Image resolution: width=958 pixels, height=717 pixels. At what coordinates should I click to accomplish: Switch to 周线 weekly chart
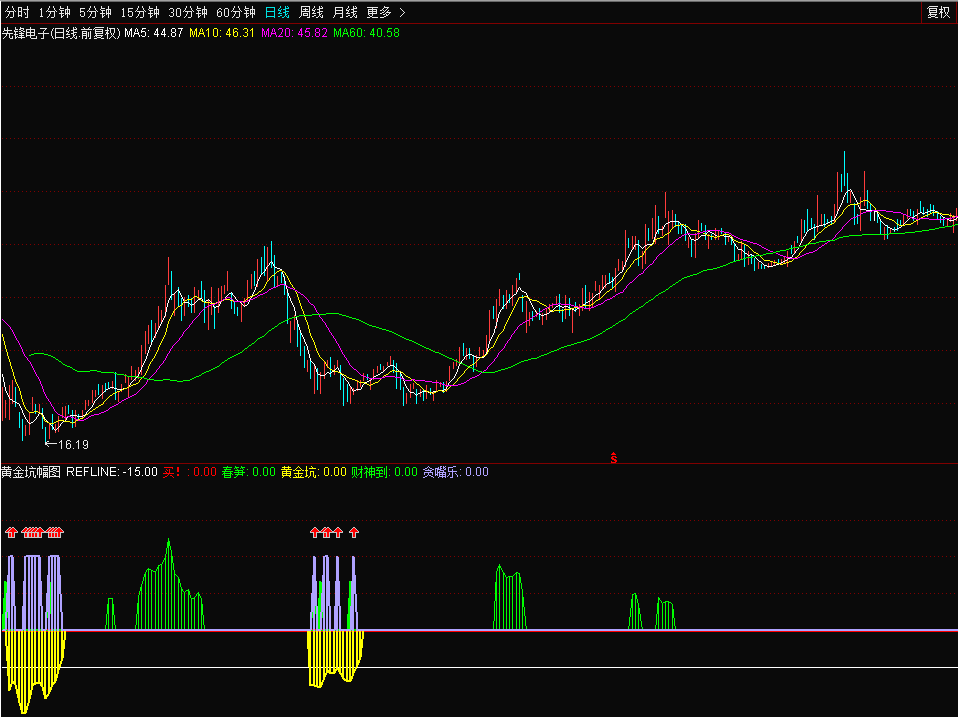312,13
